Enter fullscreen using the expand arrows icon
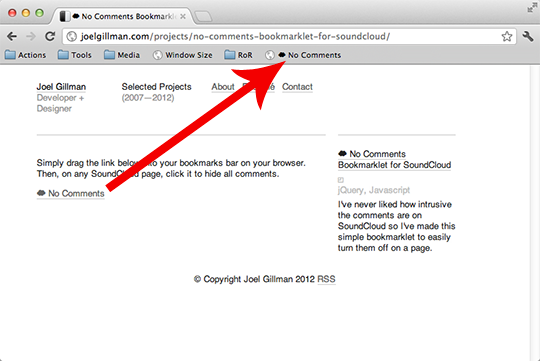 [532, 8]
